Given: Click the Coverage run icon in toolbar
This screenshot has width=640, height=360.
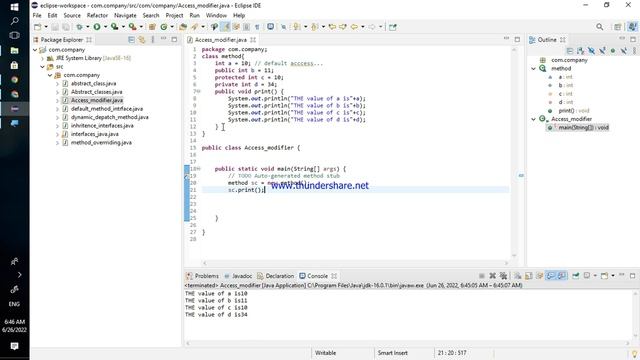Looking at the screenshot, I should click(115, 27).
